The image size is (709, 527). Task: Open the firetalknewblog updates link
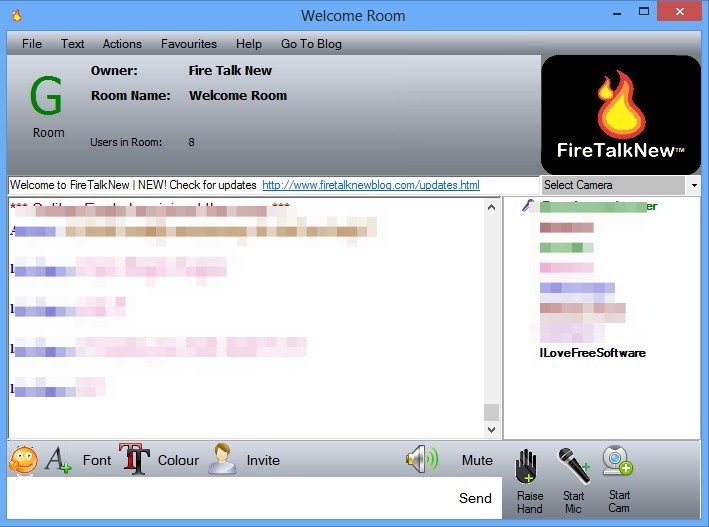(x=371, y=185)
